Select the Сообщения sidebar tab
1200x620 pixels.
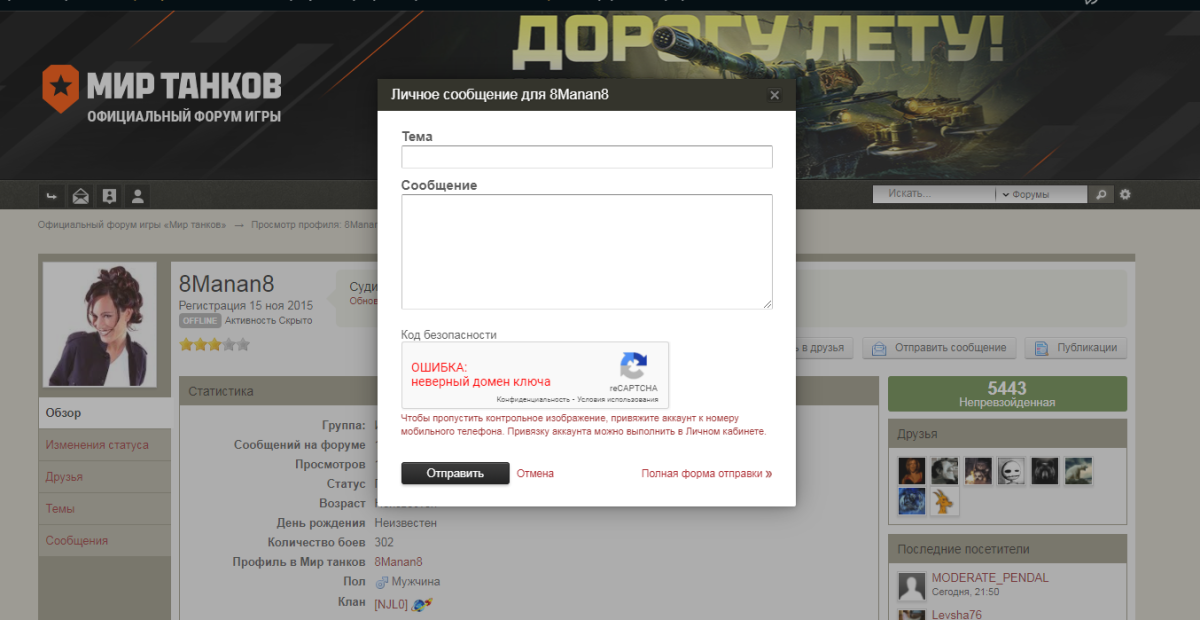(105, 541)
